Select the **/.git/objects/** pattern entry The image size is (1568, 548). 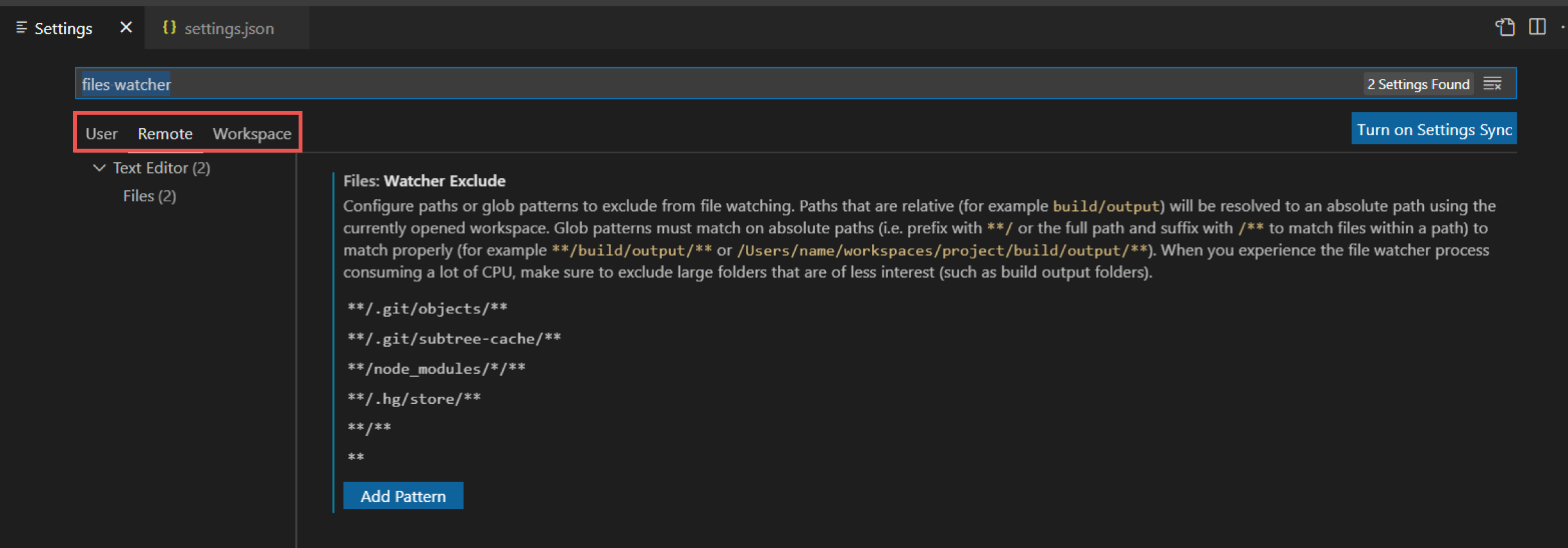(427, 309)
